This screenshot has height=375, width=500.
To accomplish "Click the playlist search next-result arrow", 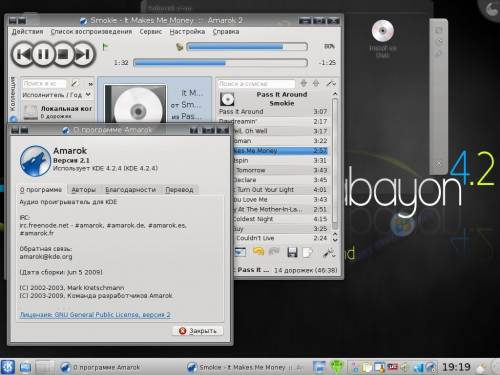I will click(x=316, y=83).
